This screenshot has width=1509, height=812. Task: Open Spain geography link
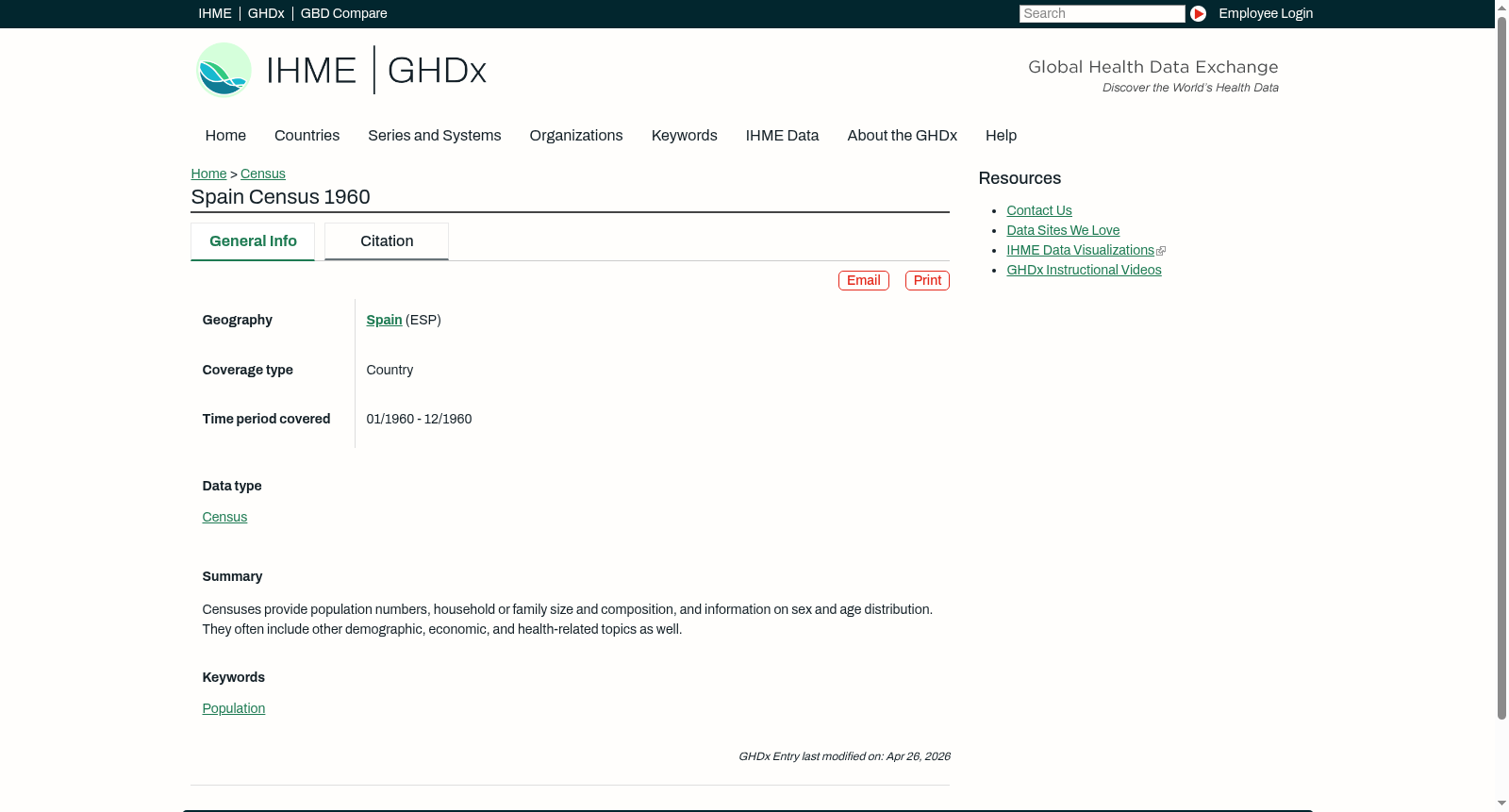coord(384,320)
